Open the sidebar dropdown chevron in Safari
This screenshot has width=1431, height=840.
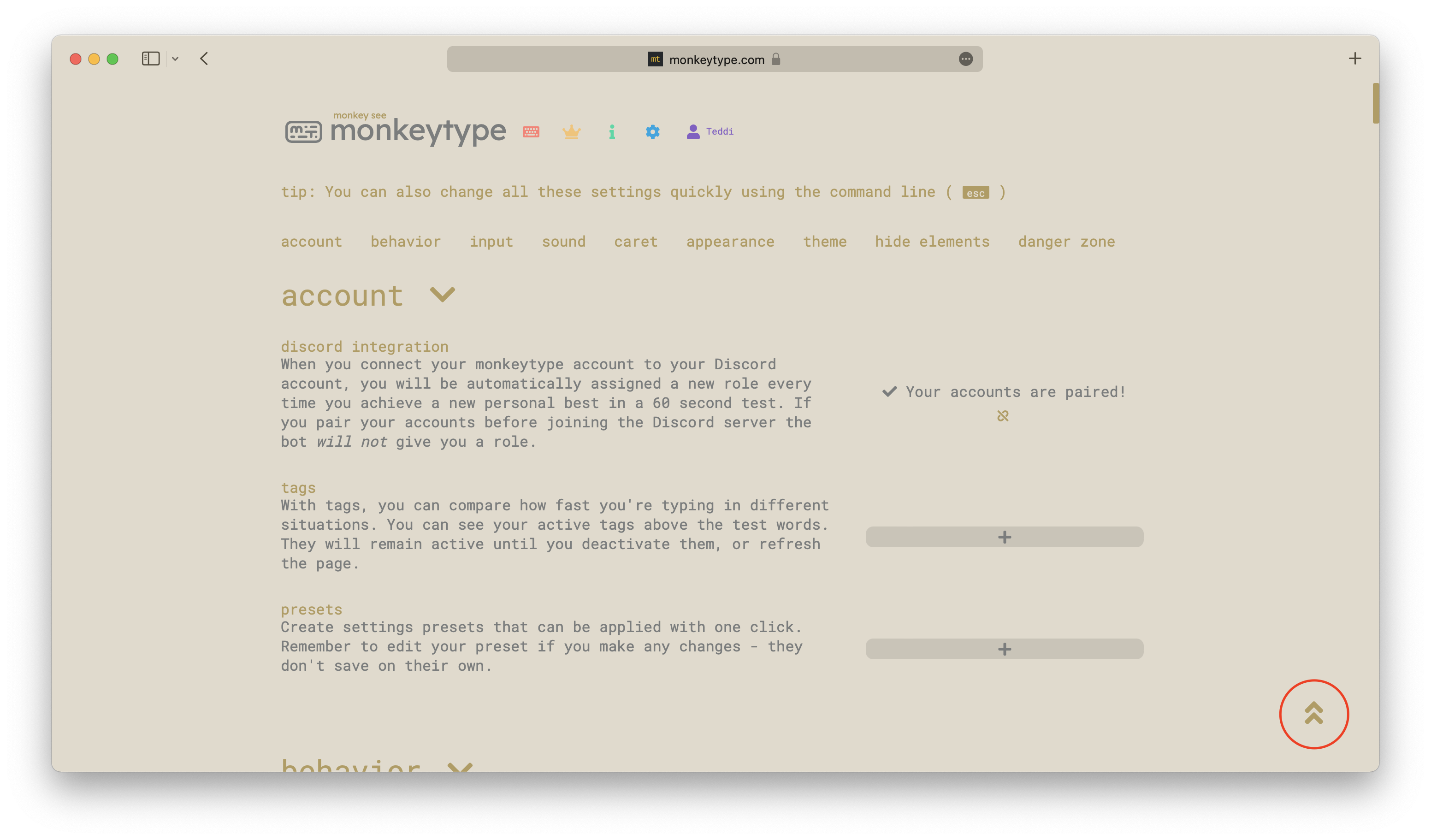(175, 59)
